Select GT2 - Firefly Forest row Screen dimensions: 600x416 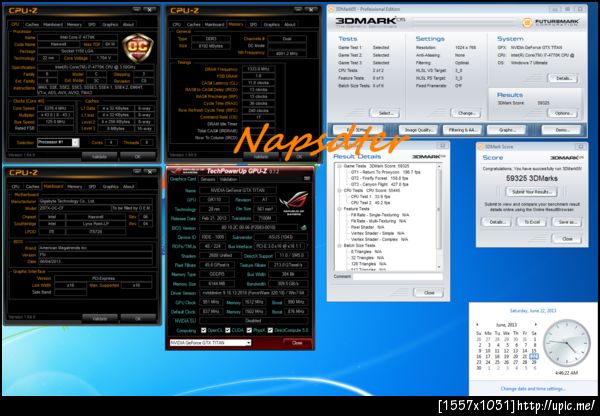coord(380,178)
